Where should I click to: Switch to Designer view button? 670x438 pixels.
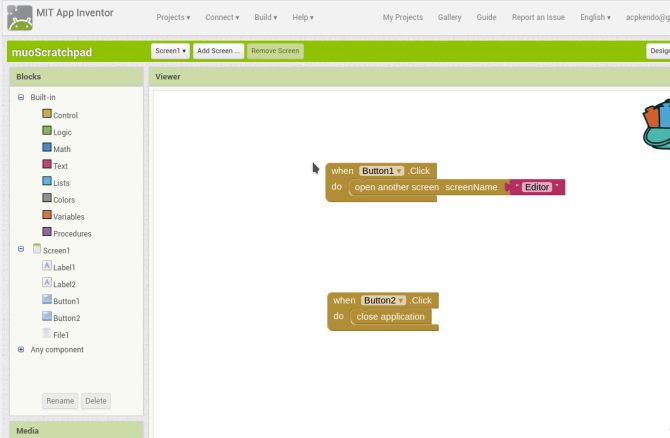tap(658, 51)
